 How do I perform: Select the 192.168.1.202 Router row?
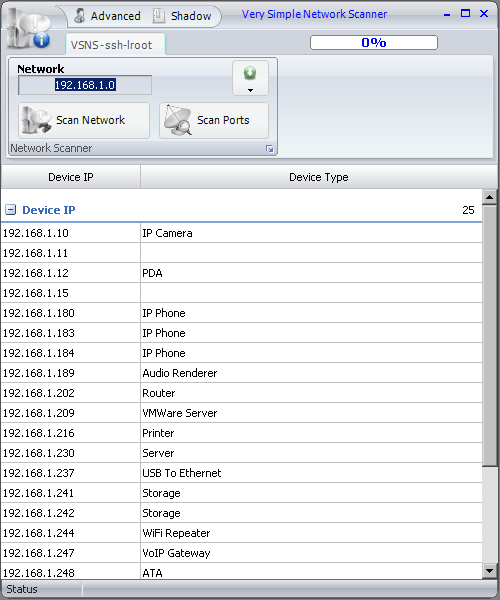(241, 393)
